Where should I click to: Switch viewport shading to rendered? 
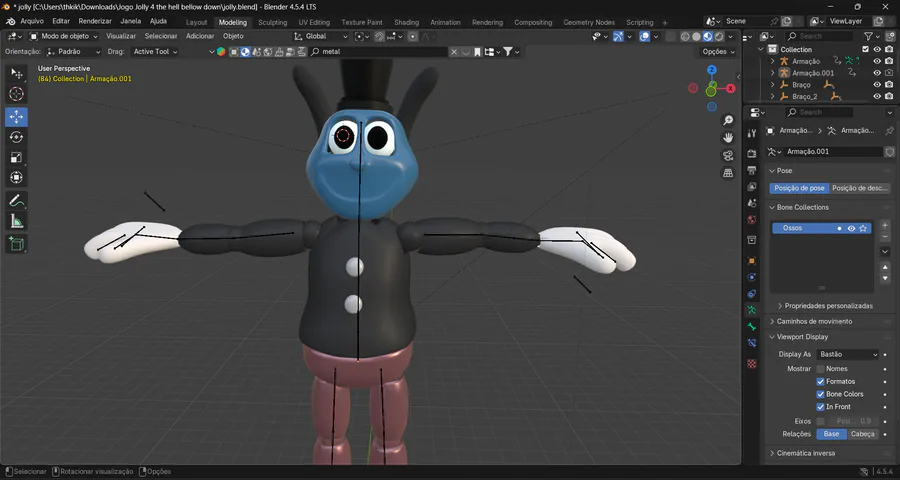click(x=719, y=36)
